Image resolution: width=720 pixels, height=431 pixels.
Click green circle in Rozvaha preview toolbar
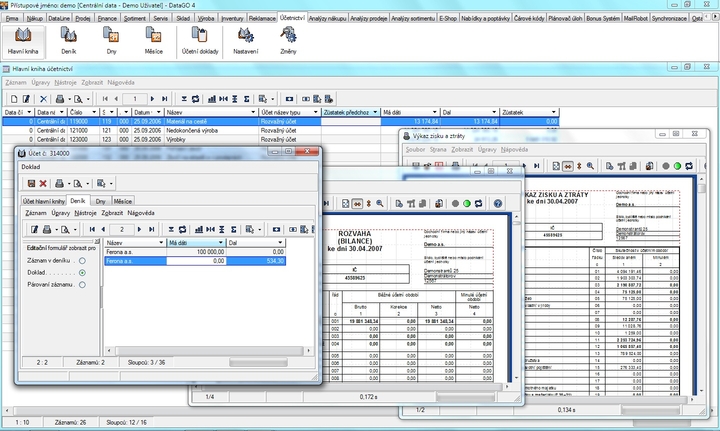(x=467, y=203)
